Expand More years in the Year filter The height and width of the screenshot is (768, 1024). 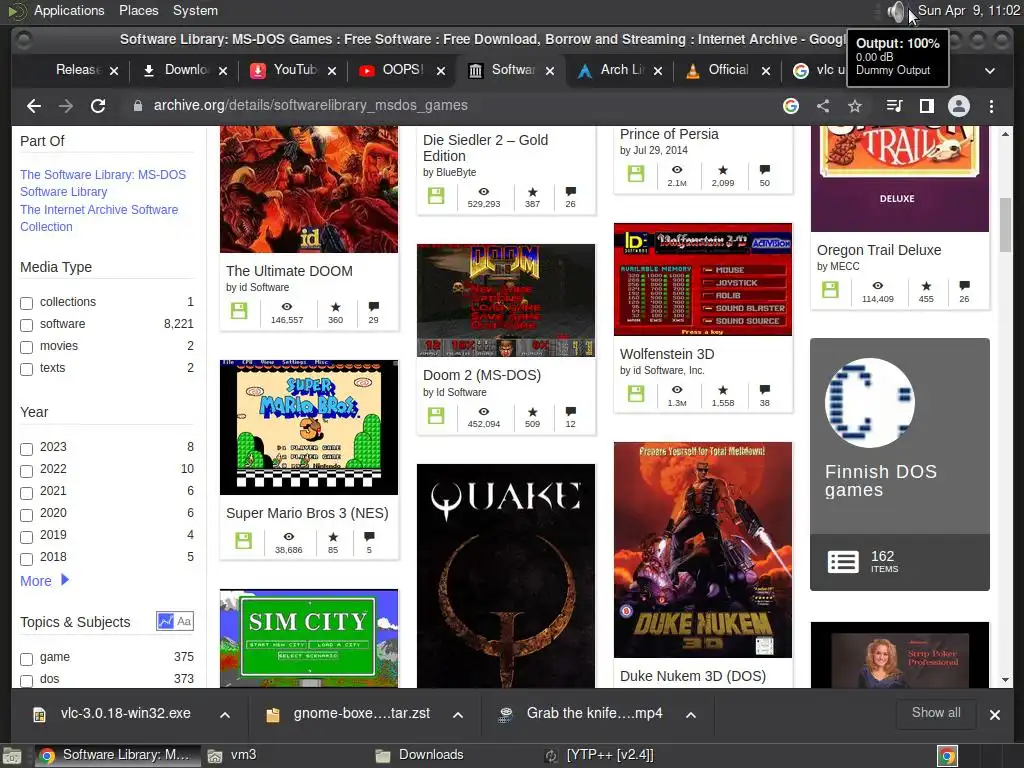click(44, 581)
